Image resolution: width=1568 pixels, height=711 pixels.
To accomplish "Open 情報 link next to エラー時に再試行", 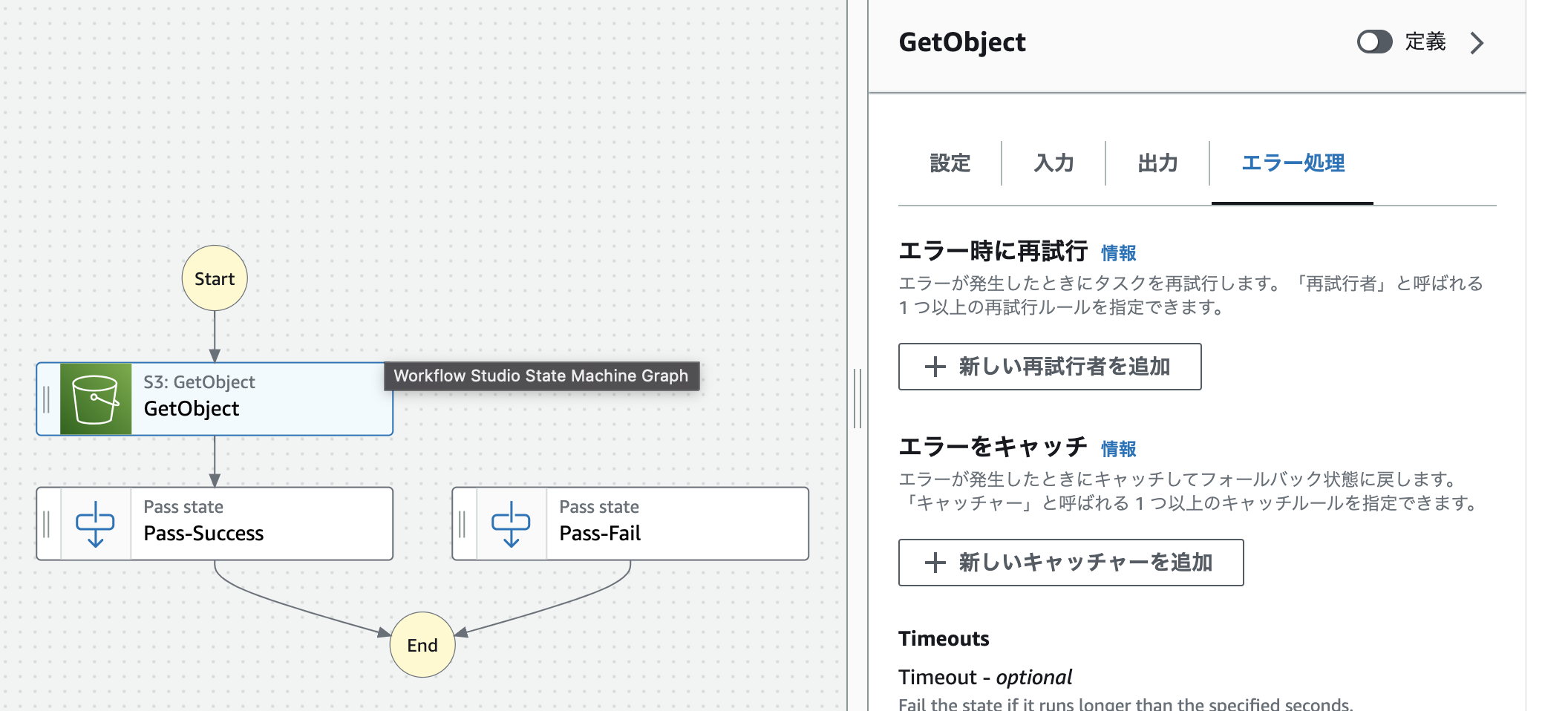I will (x=1118, y=253).
